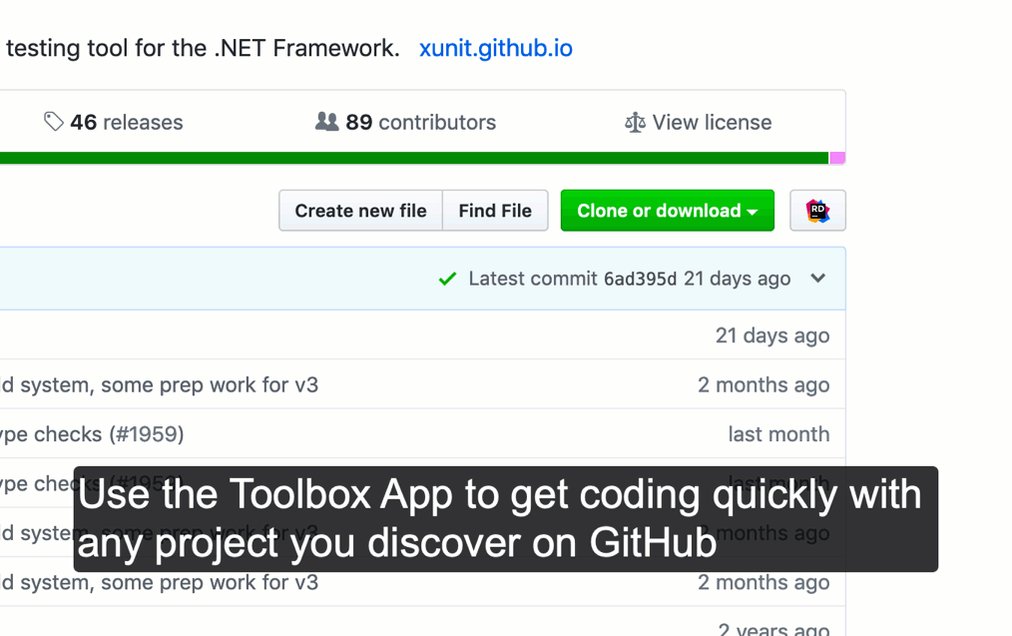Click the '2 years ago' timestamp

pos(773,629)
